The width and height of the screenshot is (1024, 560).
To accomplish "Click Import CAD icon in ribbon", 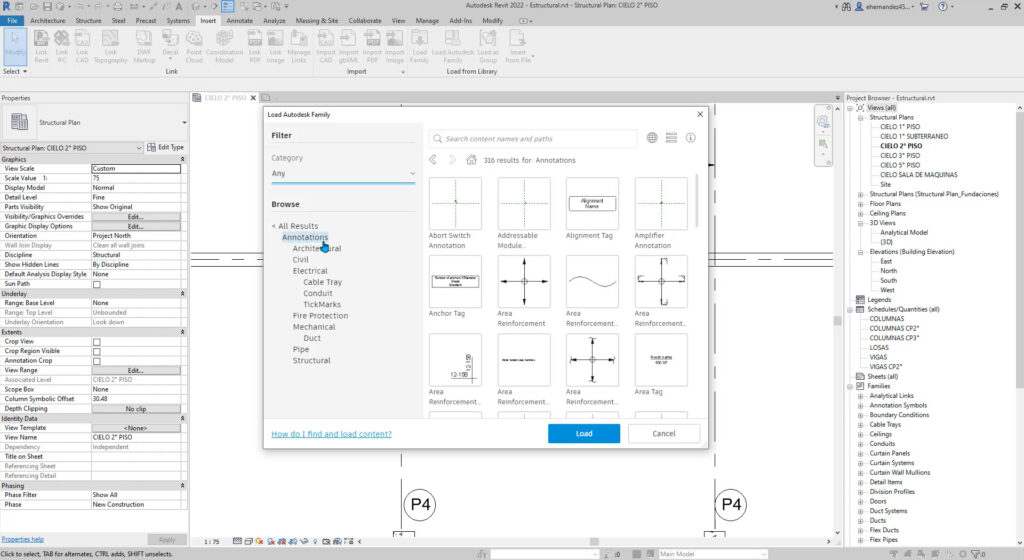I will (326, 46).
